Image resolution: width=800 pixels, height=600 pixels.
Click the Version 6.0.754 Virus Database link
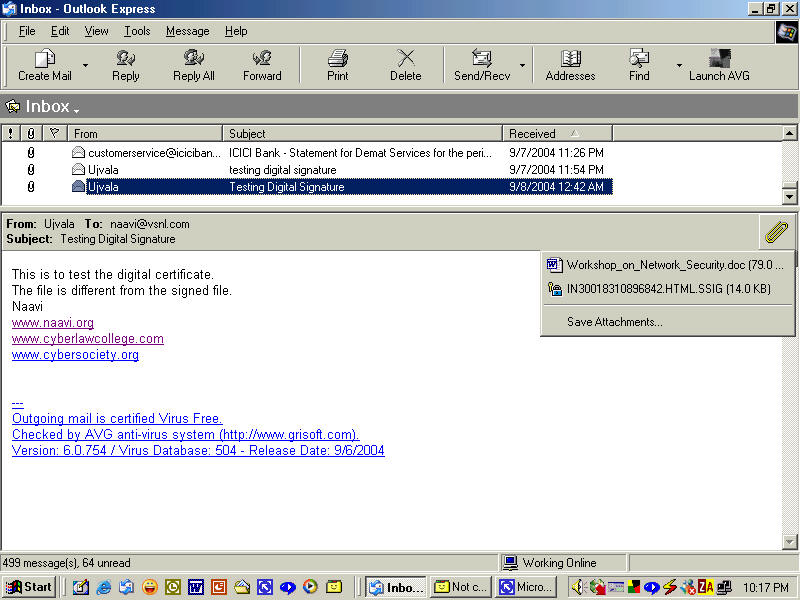198,451
